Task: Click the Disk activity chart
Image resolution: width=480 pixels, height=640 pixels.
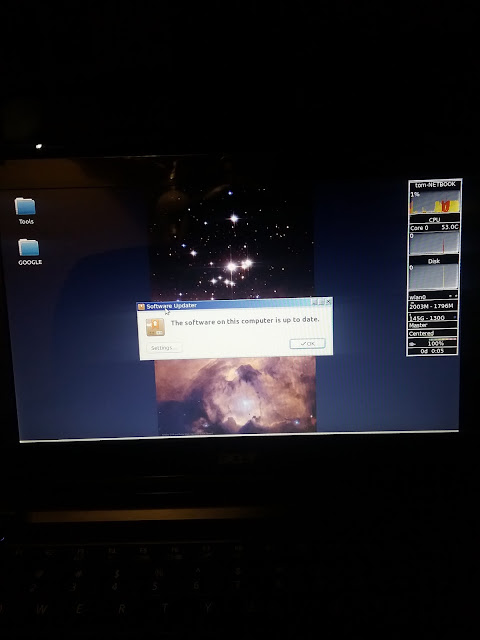Action: pyautogui.click(x=434, y=278)
